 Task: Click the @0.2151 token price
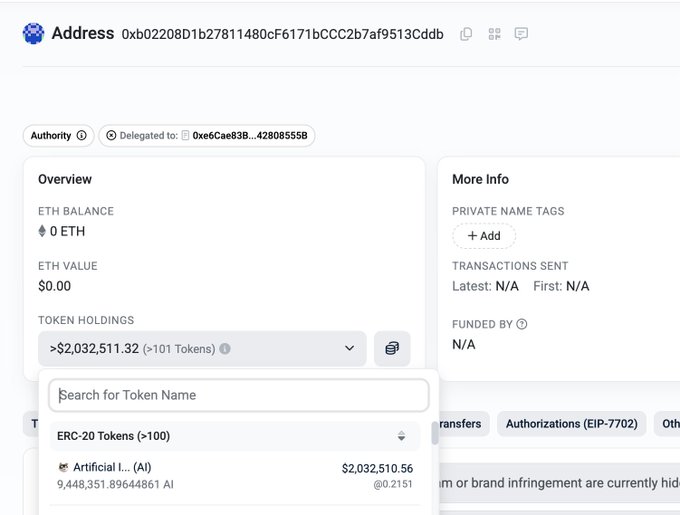click(393, 484)
